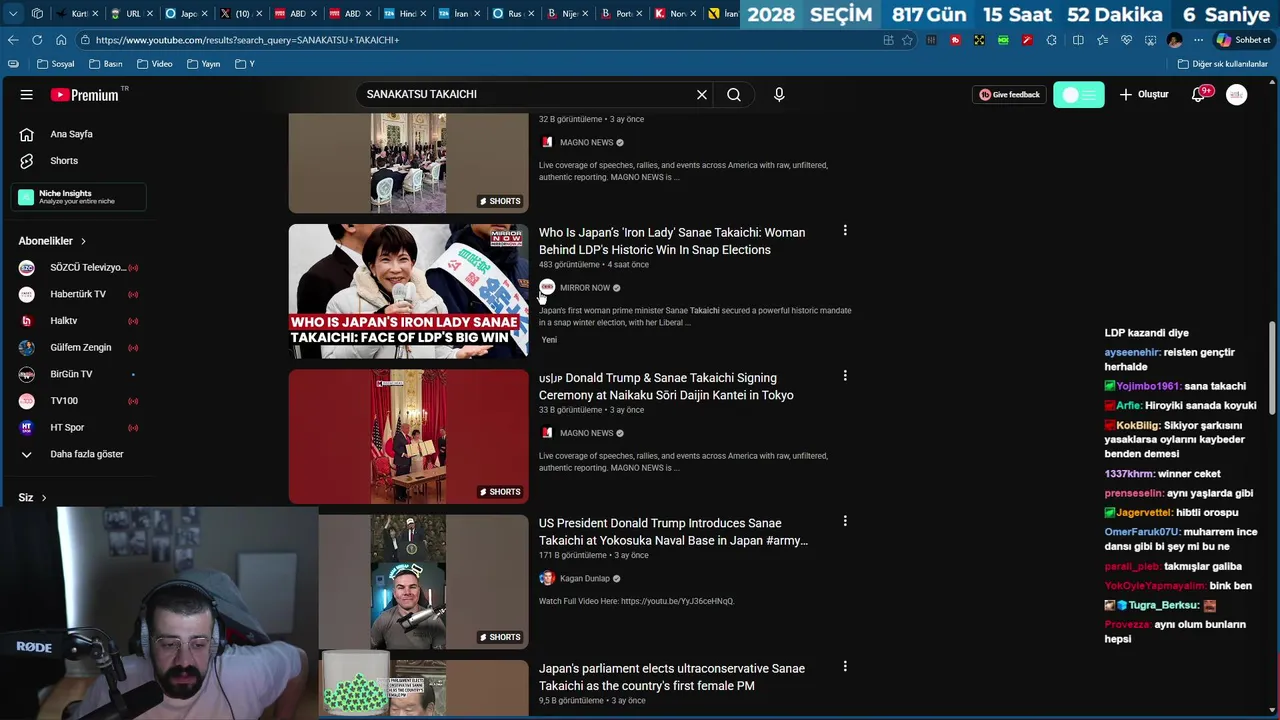Open the browser three-dots settings menu
The height and width of the screenshot is (720, 1280).
pos(1198,40)
